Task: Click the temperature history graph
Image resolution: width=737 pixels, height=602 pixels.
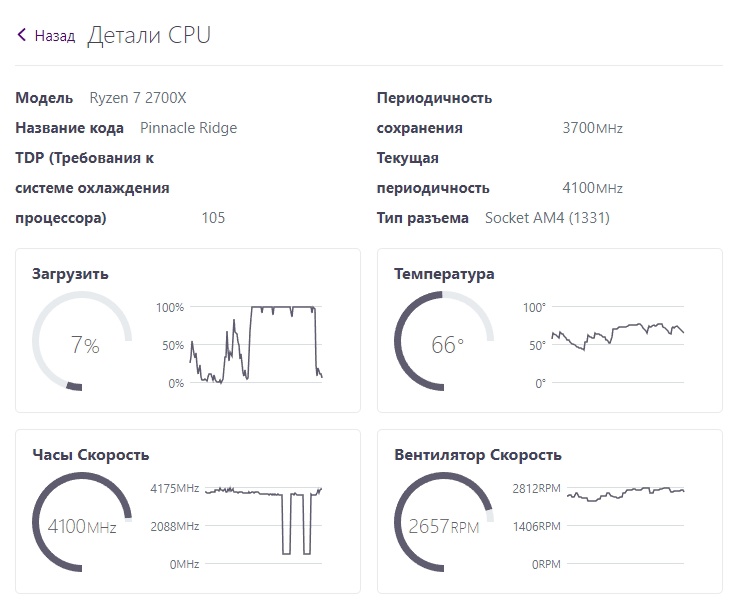Action: (618, 344)
